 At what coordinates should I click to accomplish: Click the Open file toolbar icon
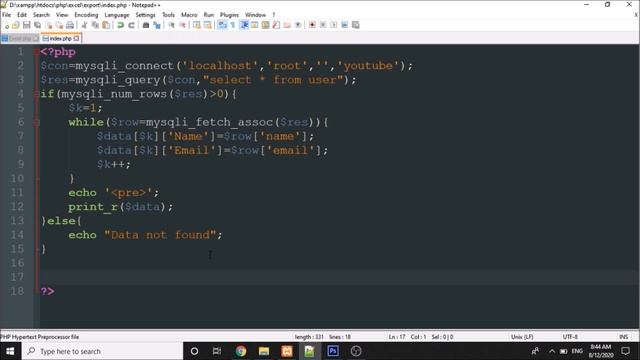pos(16,25)
